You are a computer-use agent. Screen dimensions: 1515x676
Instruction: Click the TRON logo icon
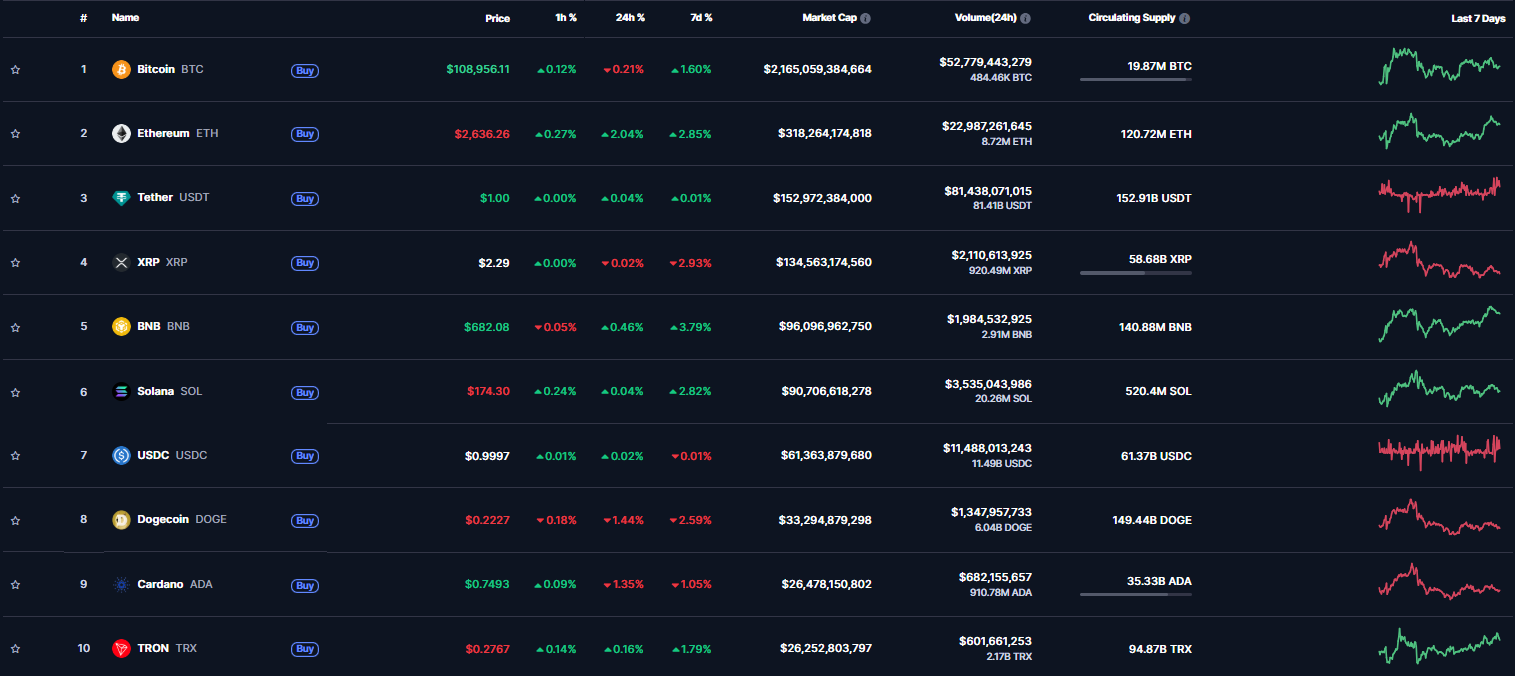pyautogui.click(x=121, y=648)
